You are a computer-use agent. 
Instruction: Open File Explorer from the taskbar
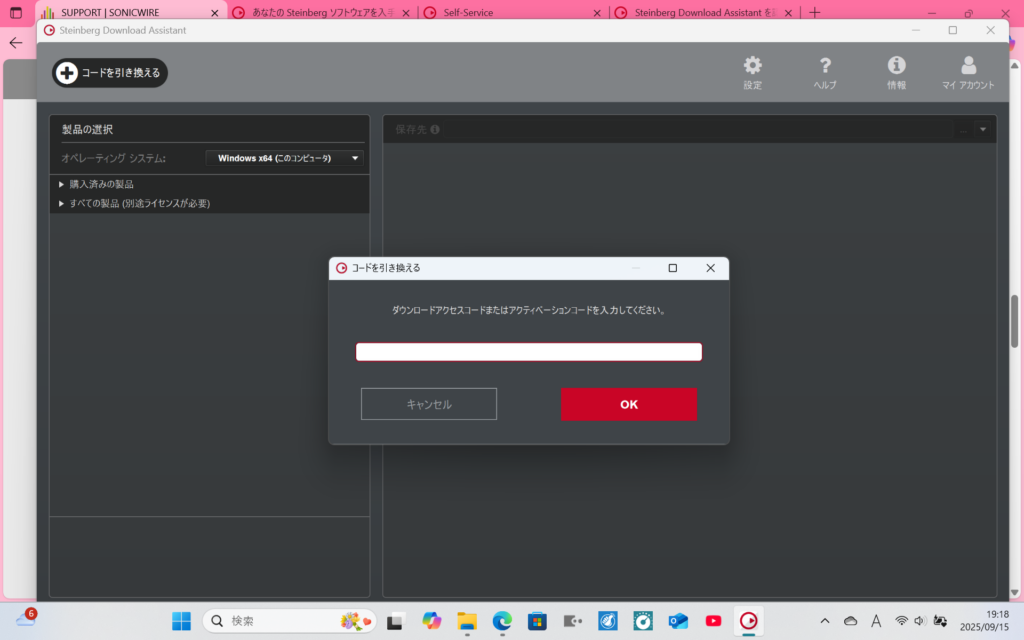pyautogui.click(x=467, y=621)
